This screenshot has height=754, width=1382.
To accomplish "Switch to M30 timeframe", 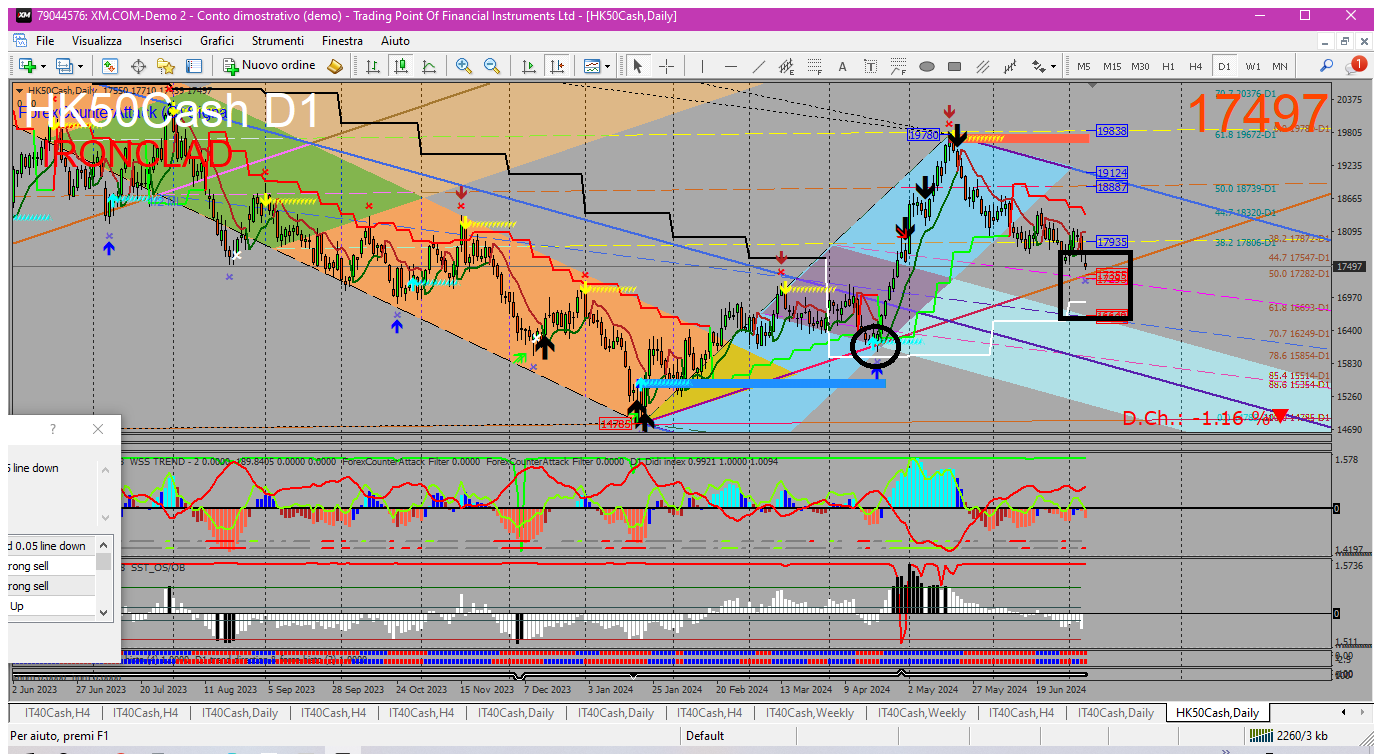I will click(1140, 66).
